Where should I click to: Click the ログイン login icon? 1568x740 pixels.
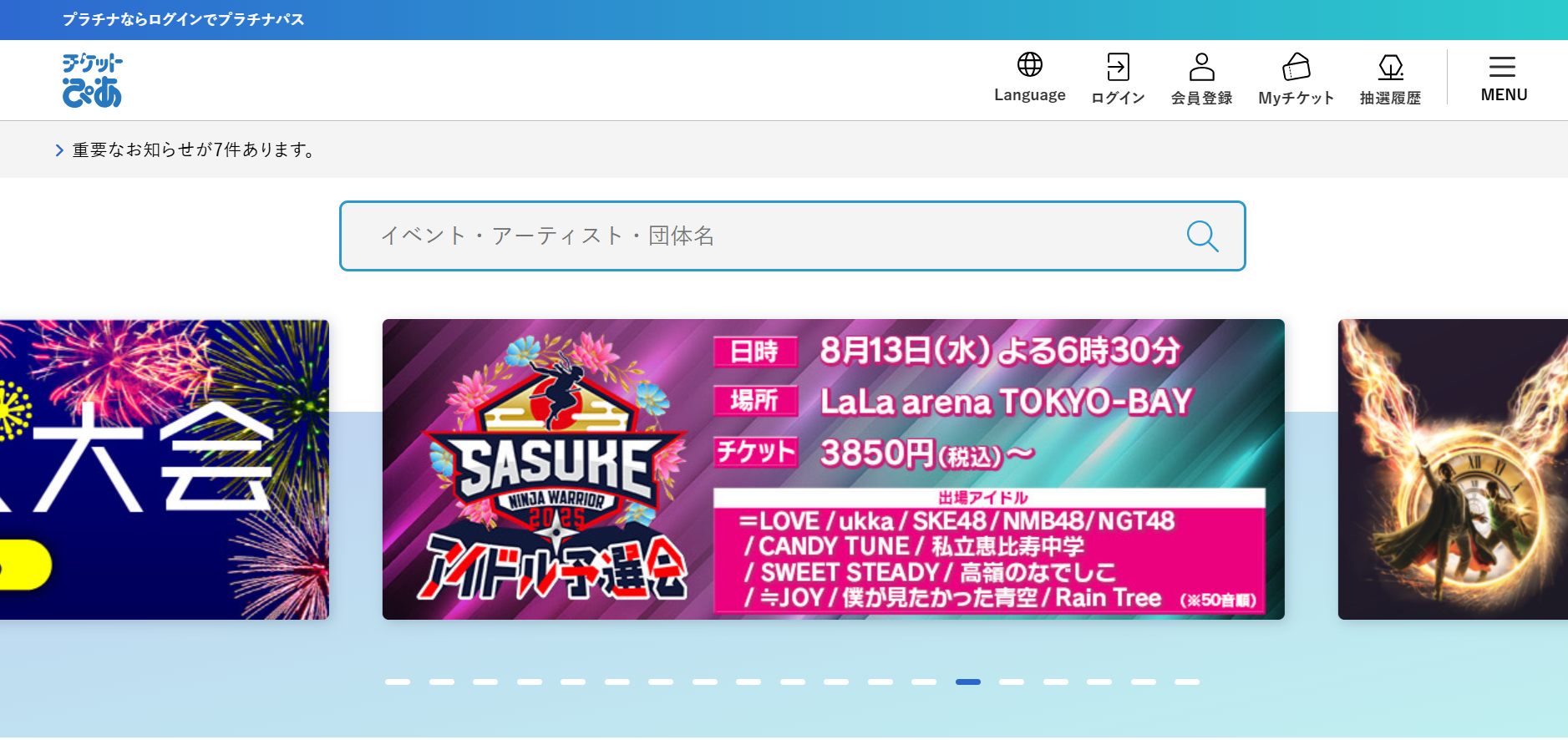[x=1118, y=67]
